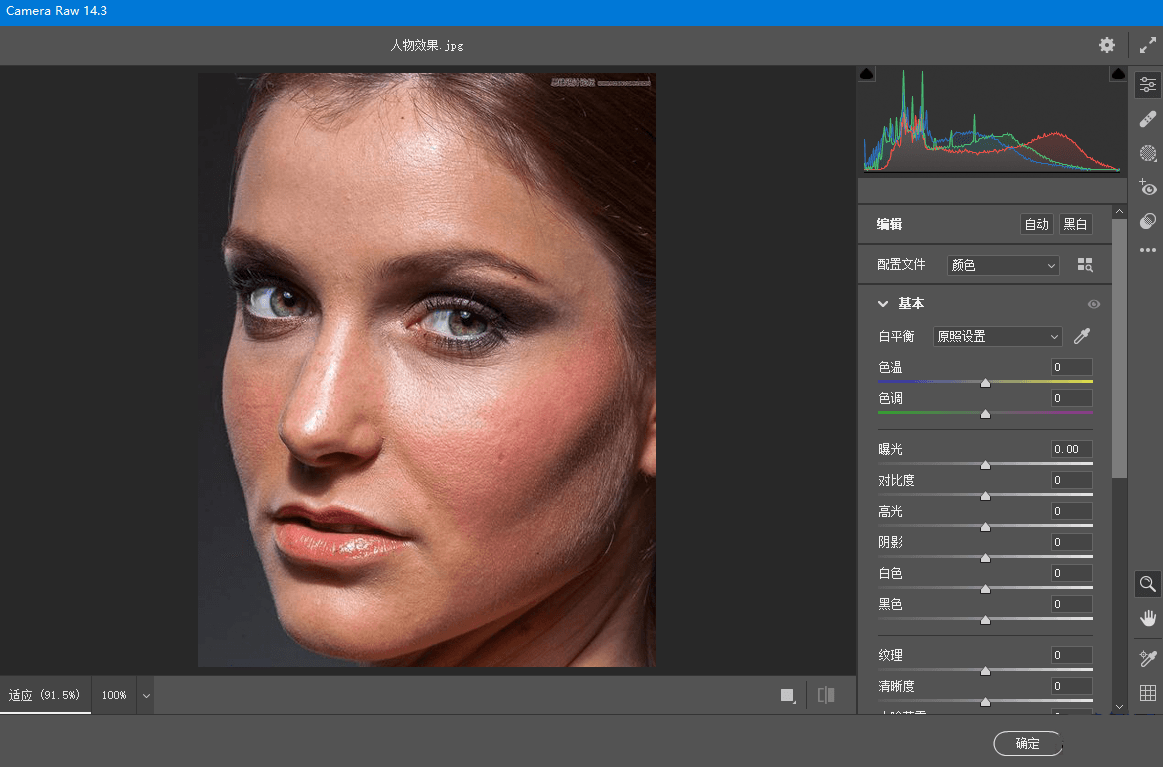This screenshot has height=767, width=1163.
Task: Confirm edits with the 确定 button
Action: pos(1027,743)
